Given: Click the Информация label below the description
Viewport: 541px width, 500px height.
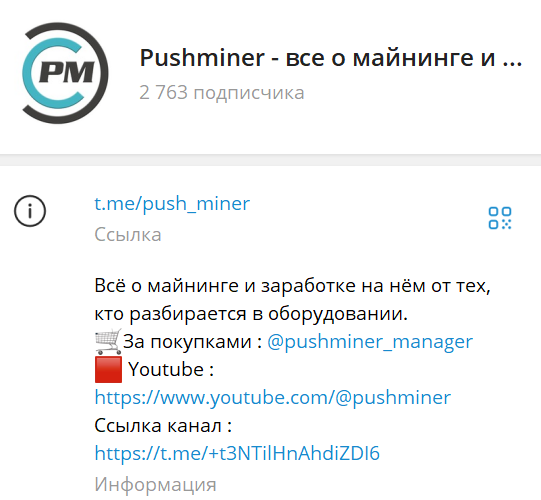Looking at the screenshot, I should (155, 485).
